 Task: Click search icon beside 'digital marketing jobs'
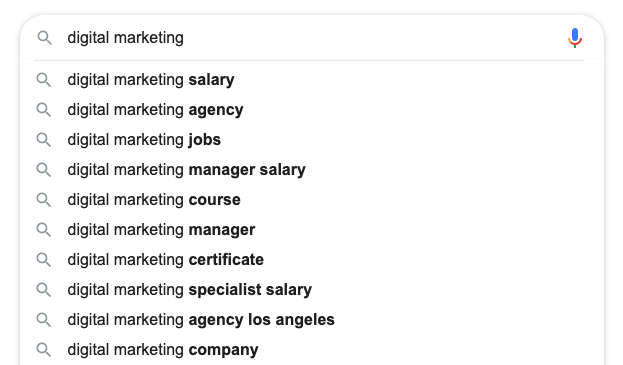[x=44, y=140]
